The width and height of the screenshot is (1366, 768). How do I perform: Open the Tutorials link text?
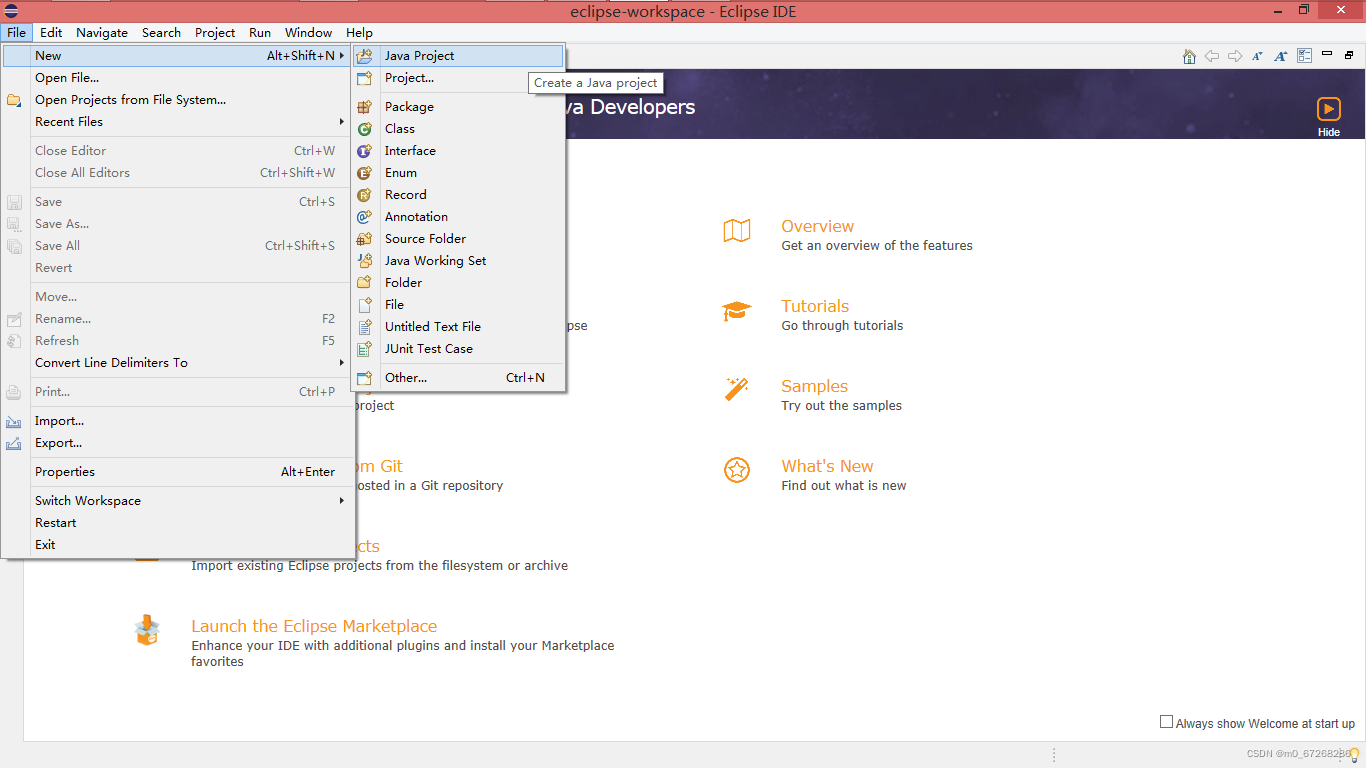(815, 307)
